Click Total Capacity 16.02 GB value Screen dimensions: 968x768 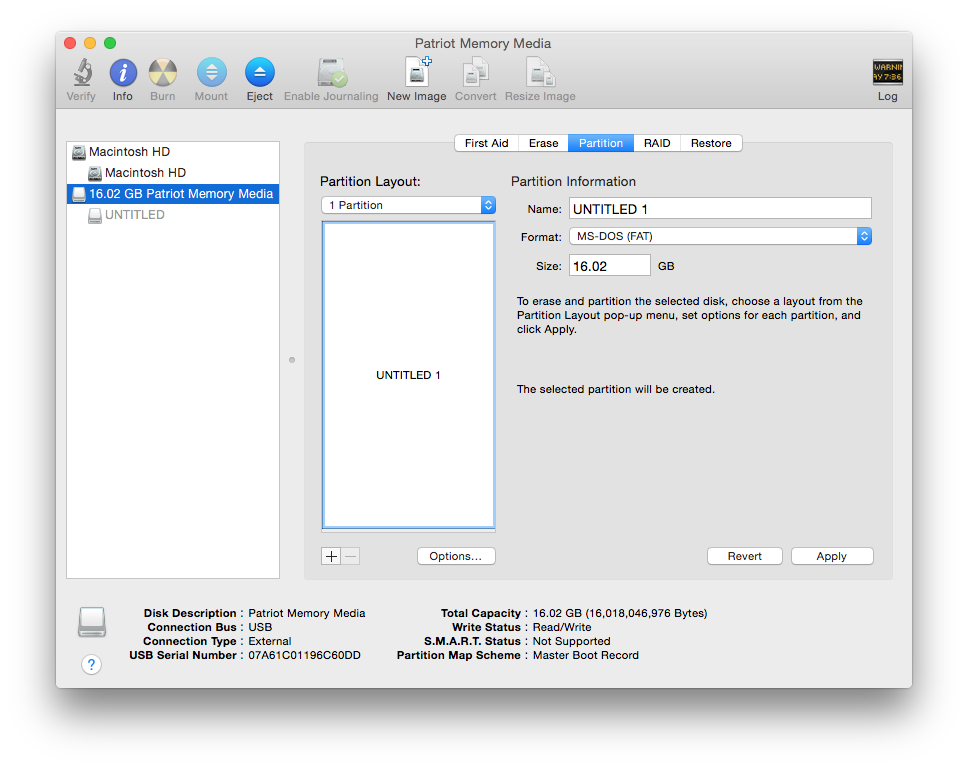[x=620, y=613]
